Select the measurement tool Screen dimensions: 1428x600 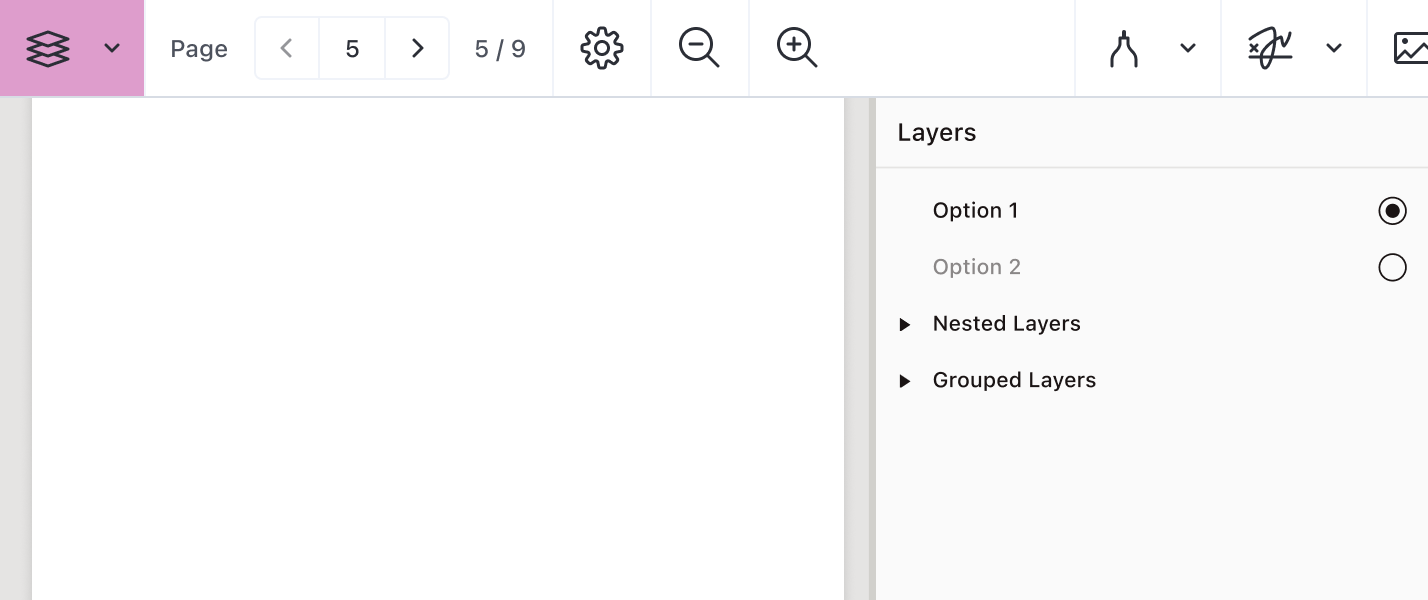coord(1122,48)
